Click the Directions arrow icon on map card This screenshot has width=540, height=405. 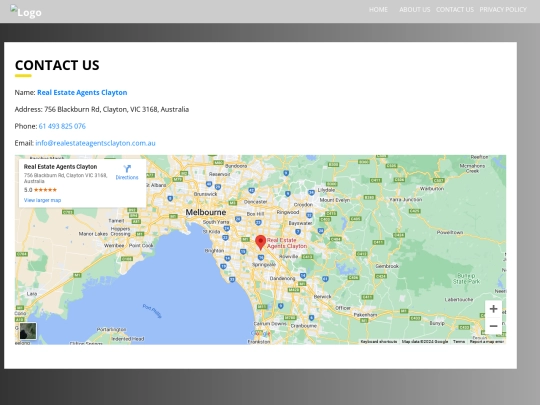pyautogui.click(x=127, y=168)
